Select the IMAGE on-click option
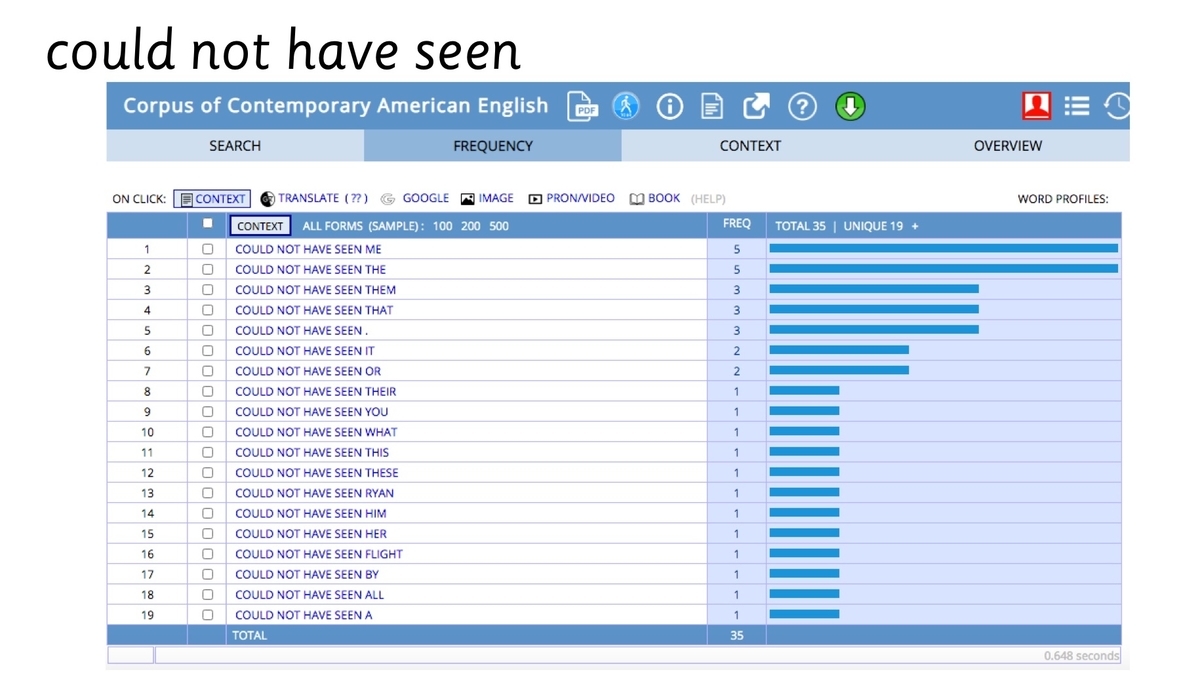The image size is (1200, 693). [487, 198]
